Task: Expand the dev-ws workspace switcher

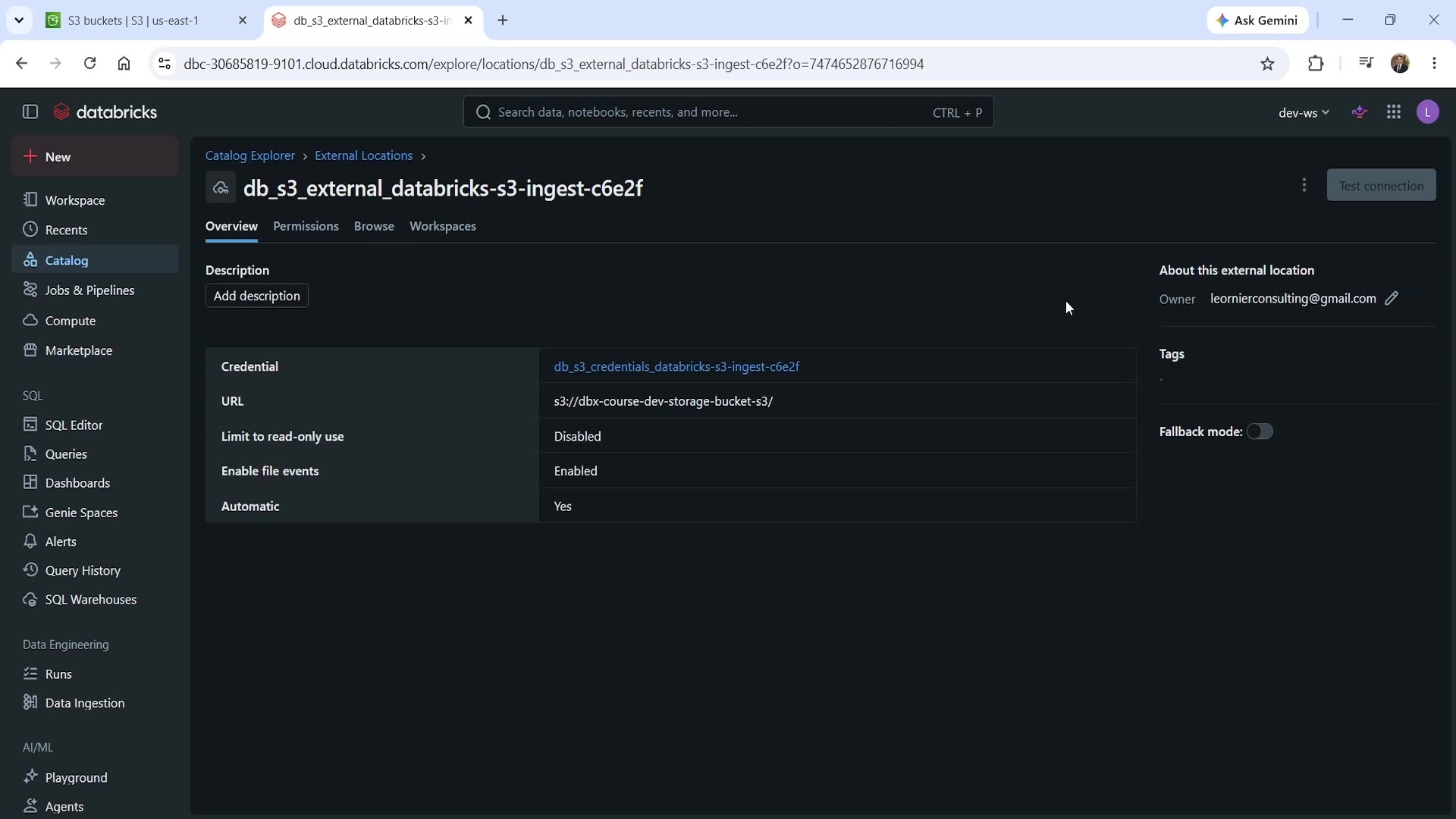Action: (x=1304, y=112)
